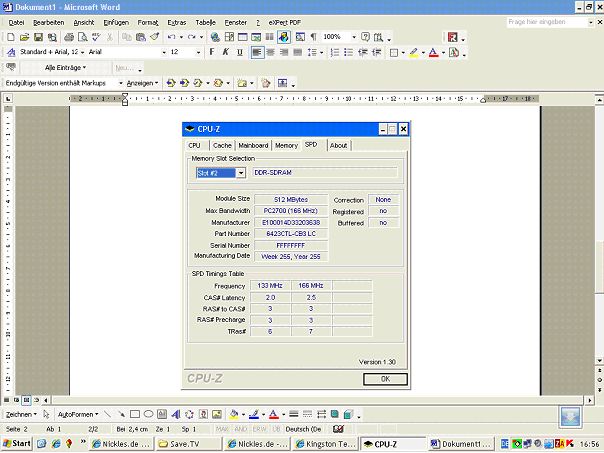Open the Anzeigen dropdown in reviewing toolbar
The image size is (604, 453).
142,83
